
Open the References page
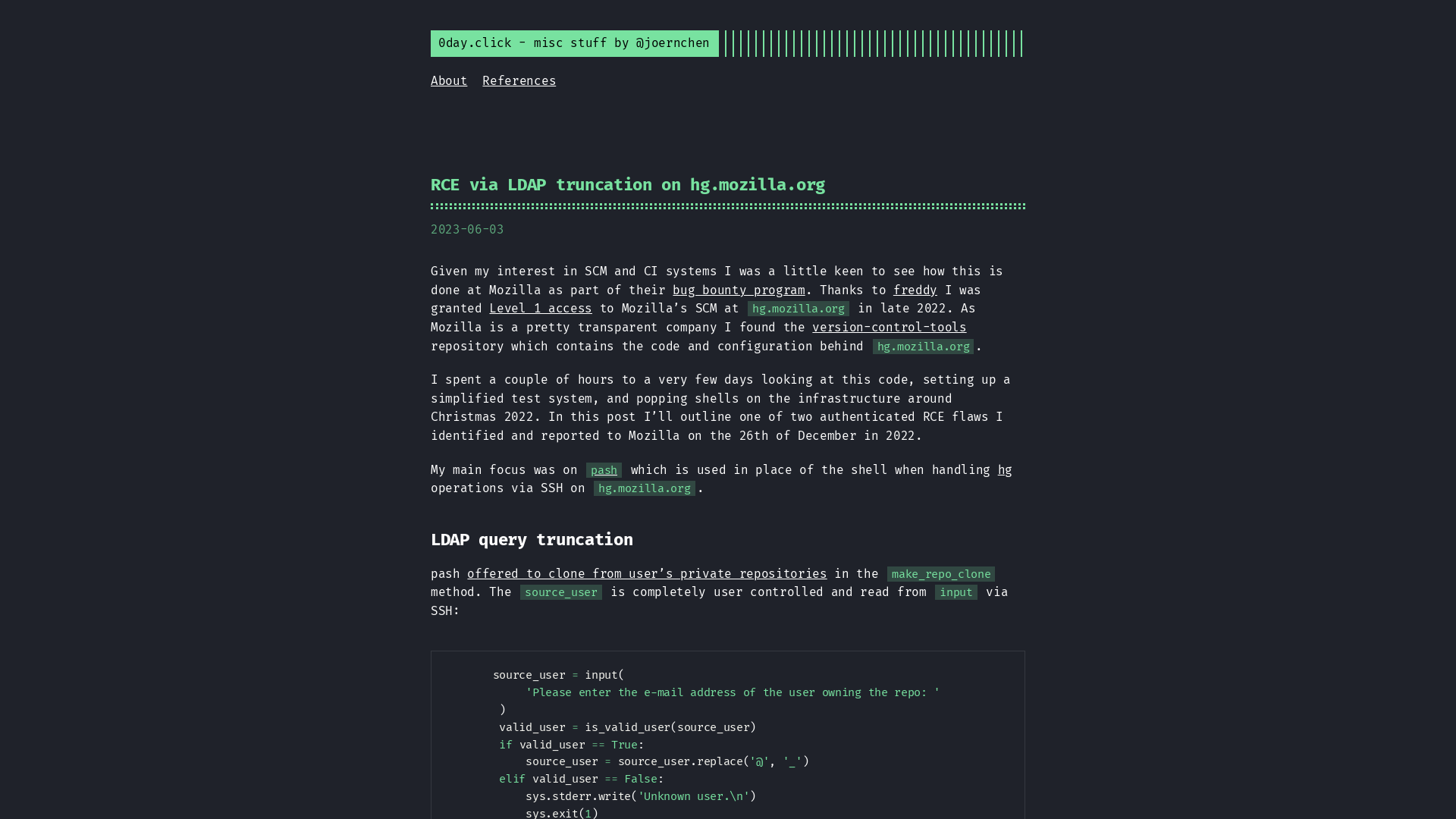[519, 81]
